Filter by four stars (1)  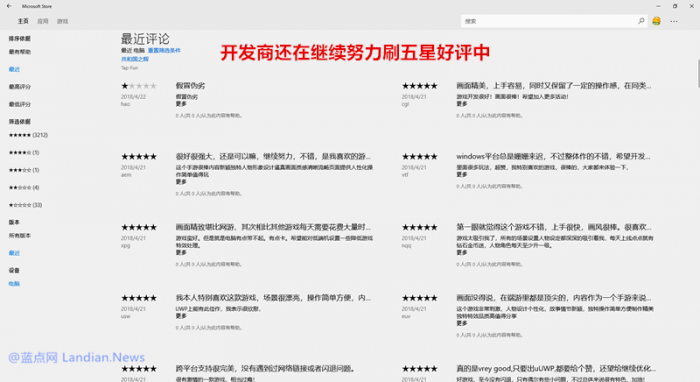click(24, 153)
